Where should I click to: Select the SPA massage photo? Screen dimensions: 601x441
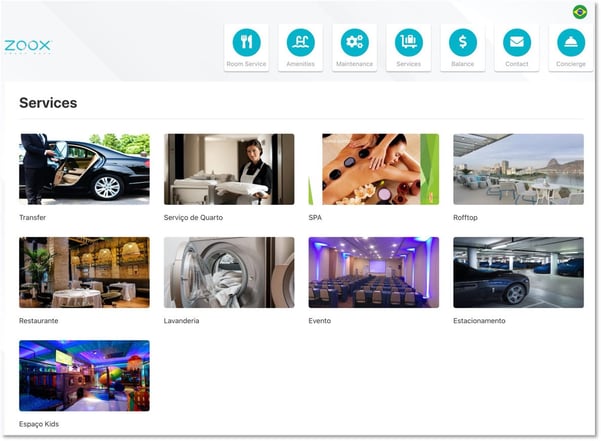374,169
